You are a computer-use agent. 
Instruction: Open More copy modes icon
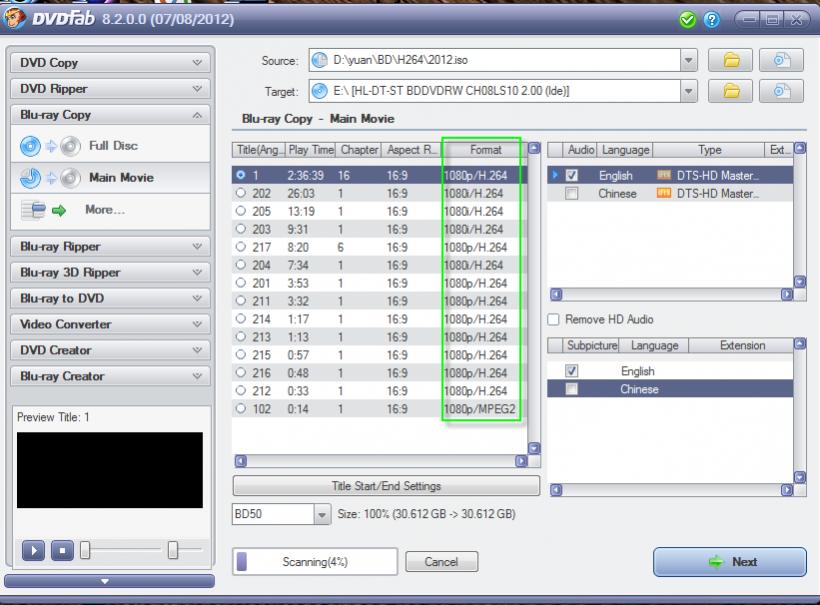click(44, 210)
